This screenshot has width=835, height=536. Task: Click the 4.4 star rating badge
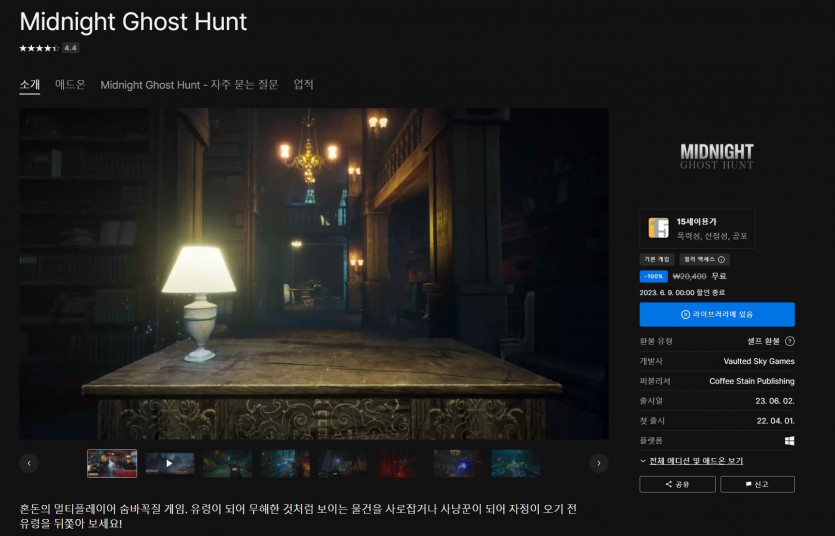70,48
